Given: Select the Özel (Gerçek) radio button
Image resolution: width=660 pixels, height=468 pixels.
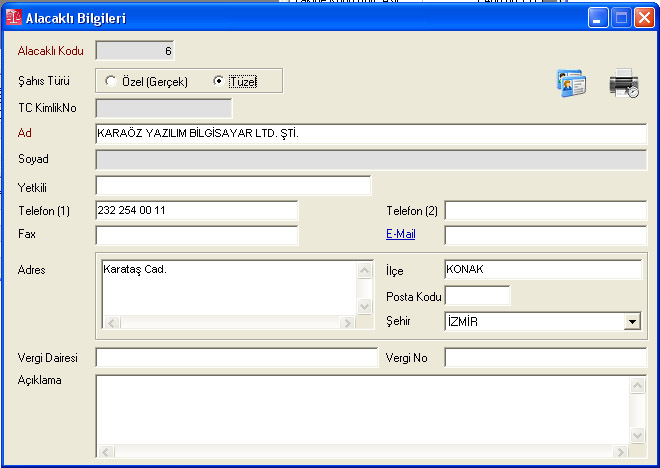Looking at the screenshot, I should [111, 81].
